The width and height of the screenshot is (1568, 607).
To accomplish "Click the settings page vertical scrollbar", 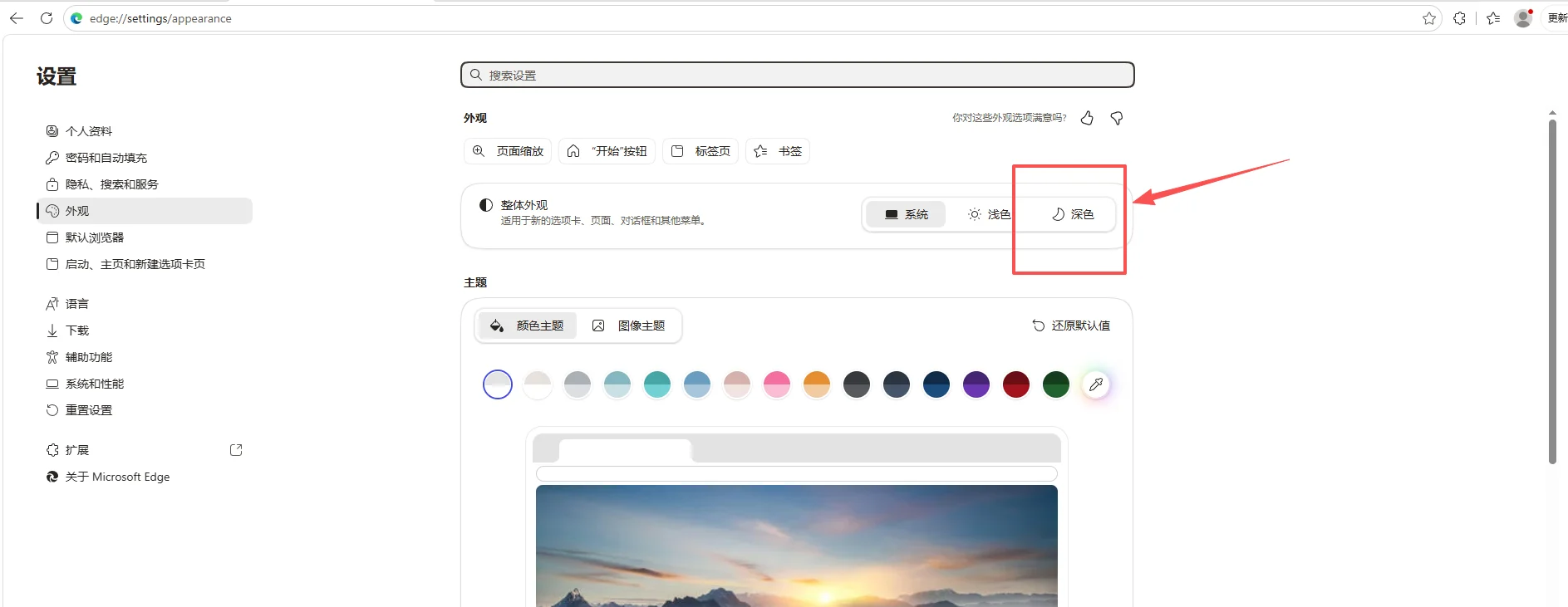I will 1552,291.
